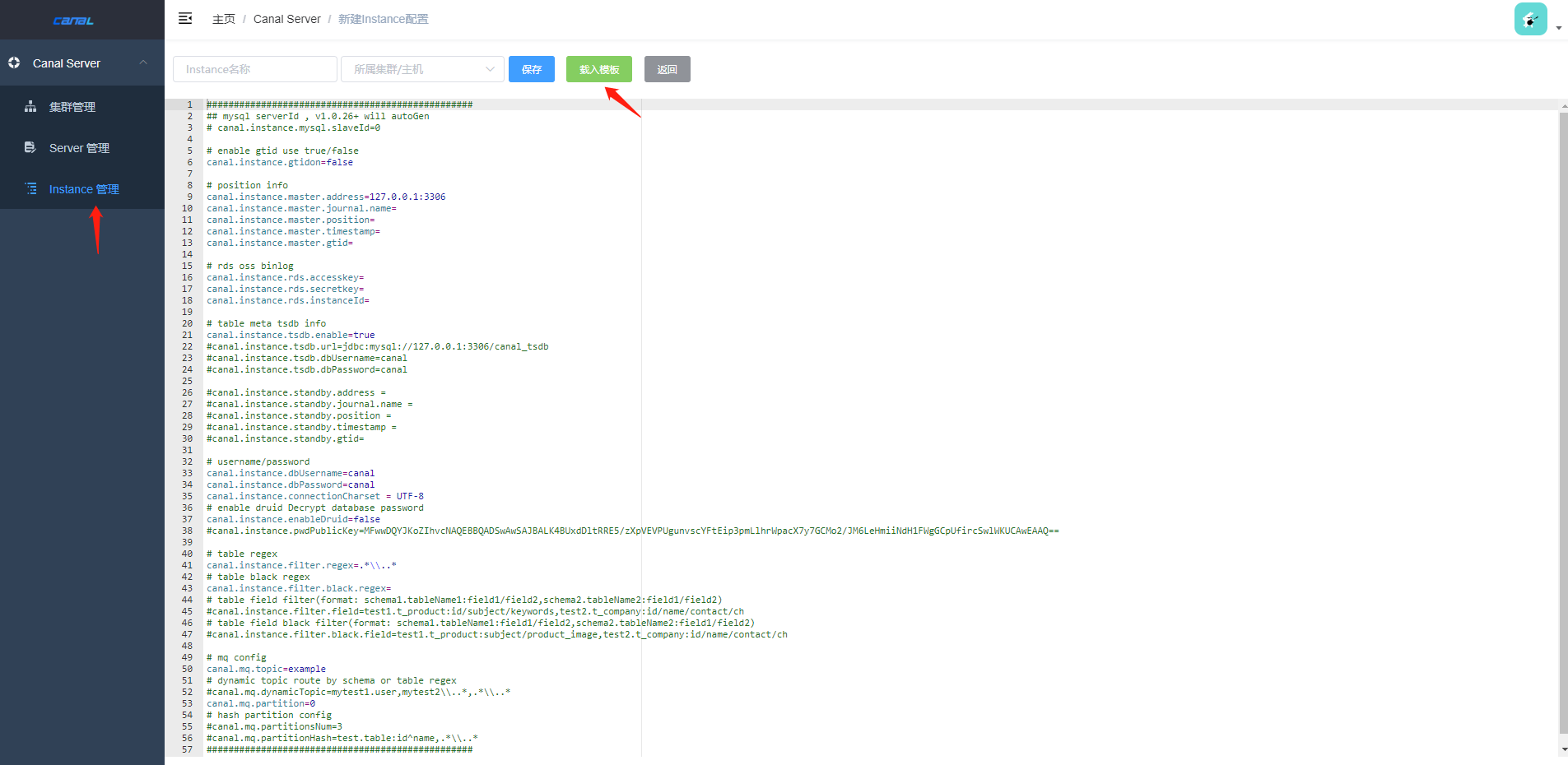The image size is (1568, 765).
Task: Click line canal.instance.enableDruid=false
Action: click(x=293, y=519)
